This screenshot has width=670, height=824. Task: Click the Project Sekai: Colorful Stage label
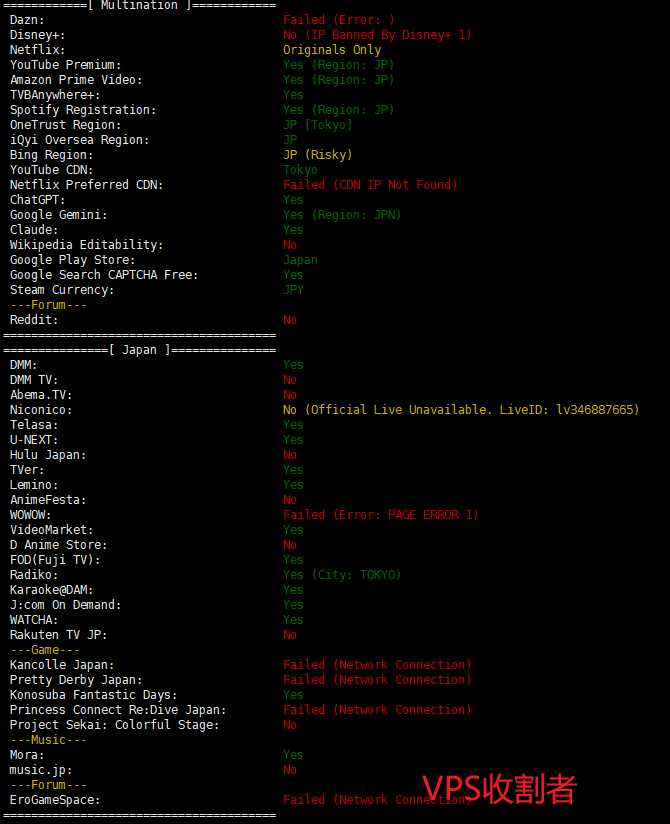(x=114, y=725)
